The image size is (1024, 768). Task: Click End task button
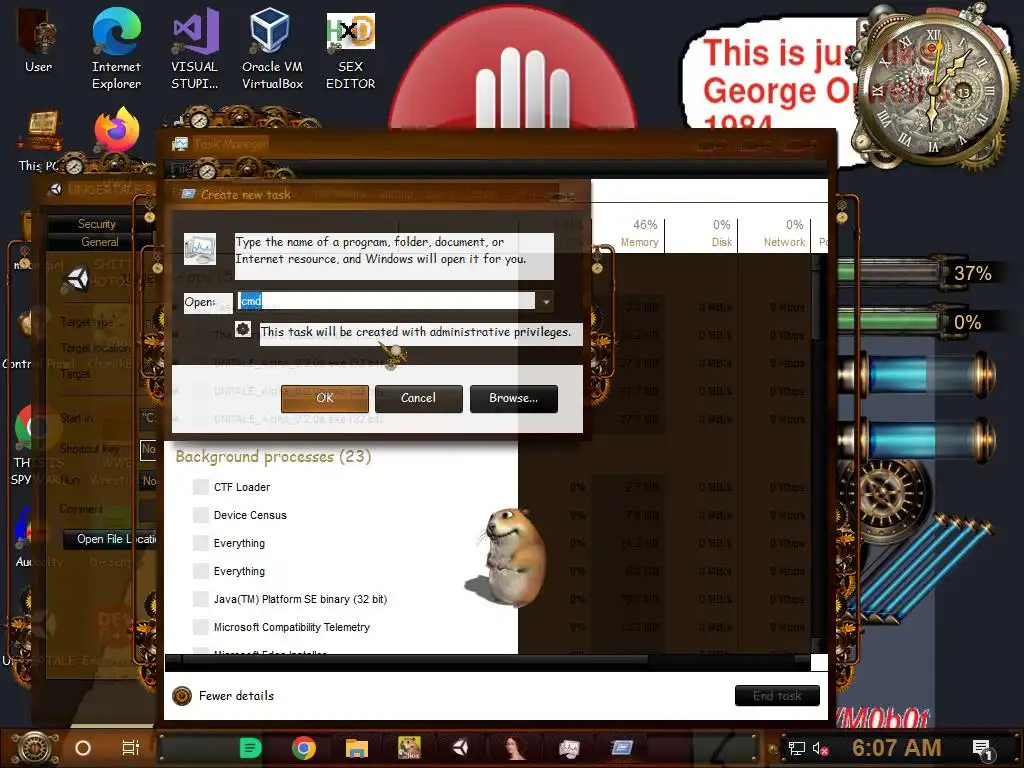pos(777,696)
